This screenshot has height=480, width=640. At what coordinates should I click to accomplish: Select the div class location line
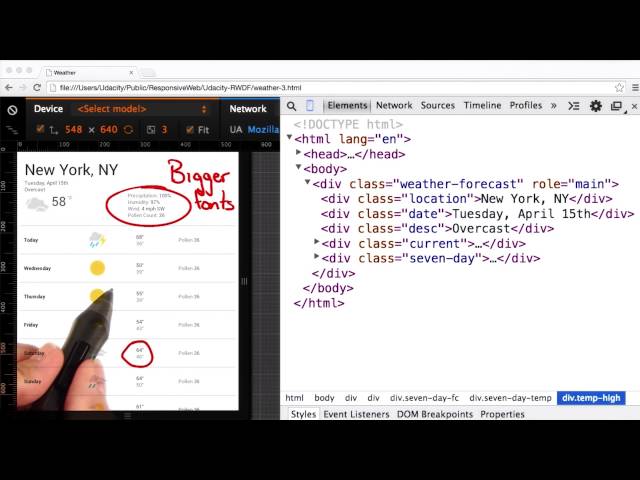pyautogui.click(x=467, y=199)
